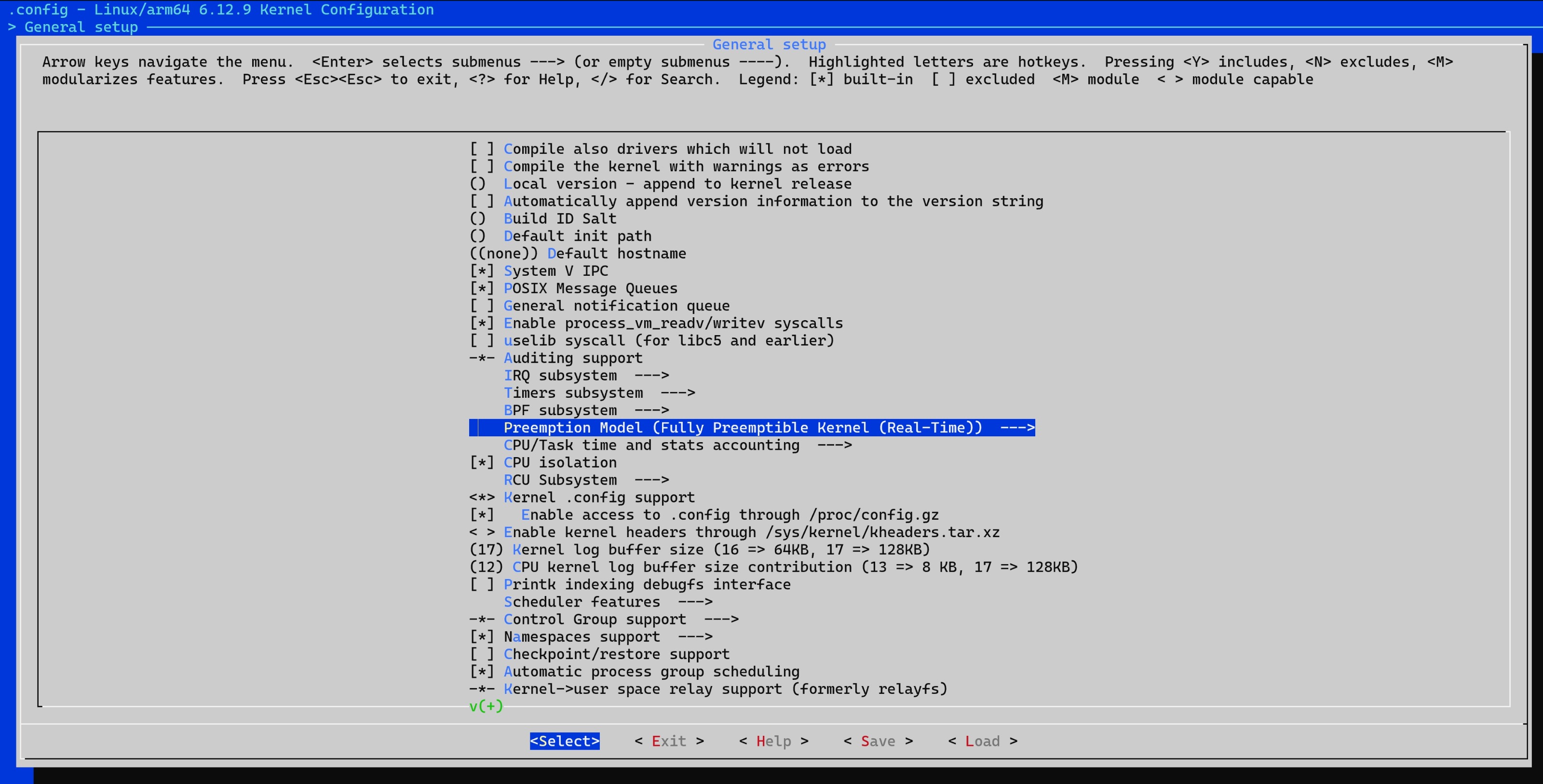
Task: Click the 'General setup' dialog title
Action: [x=769, y=44]
